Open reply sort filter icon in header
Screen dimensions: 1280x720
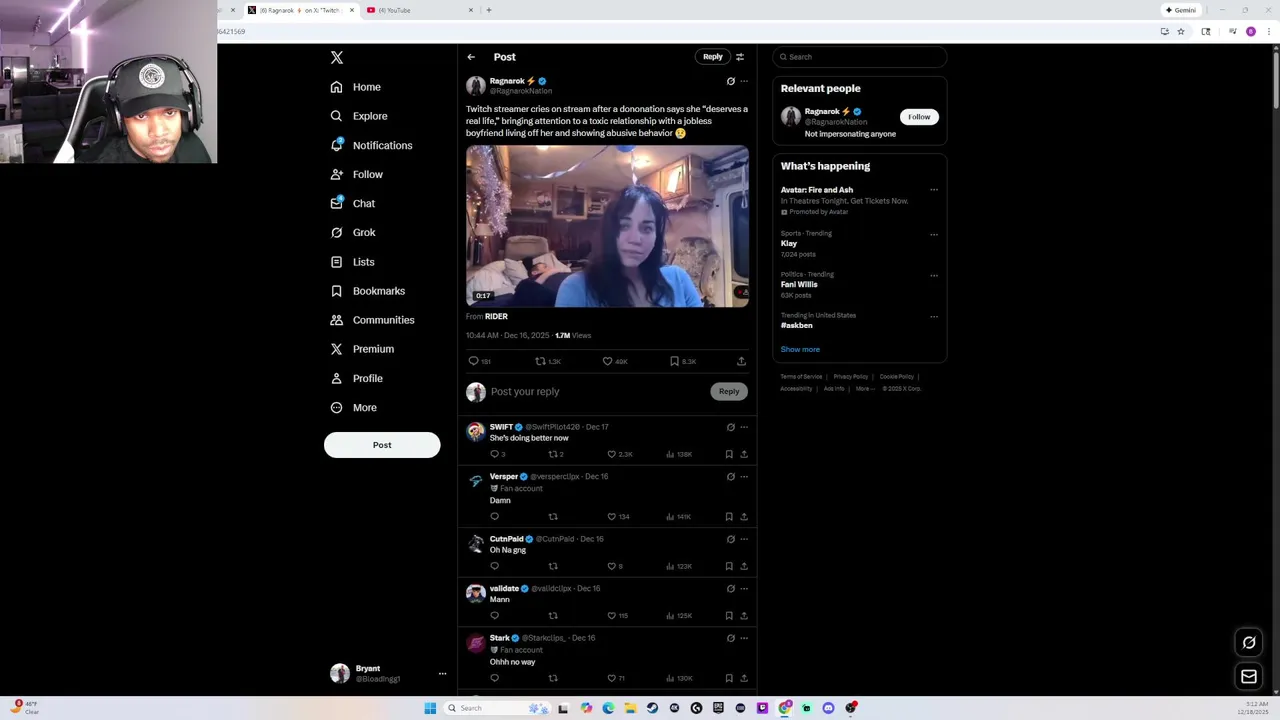coord(740,57)
